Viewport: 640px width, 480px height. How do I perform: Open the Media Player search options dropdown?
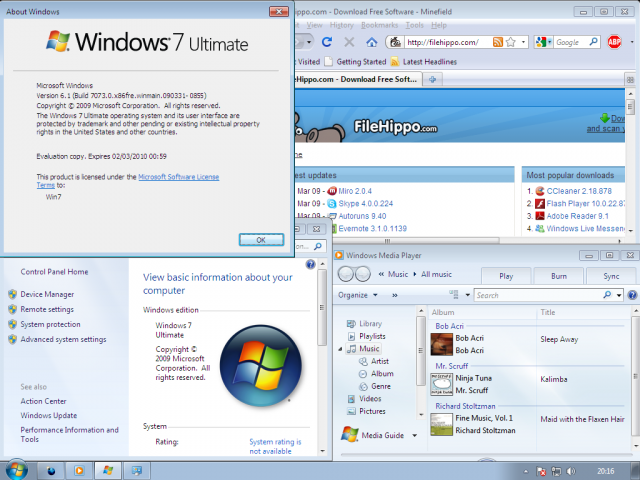619,295
